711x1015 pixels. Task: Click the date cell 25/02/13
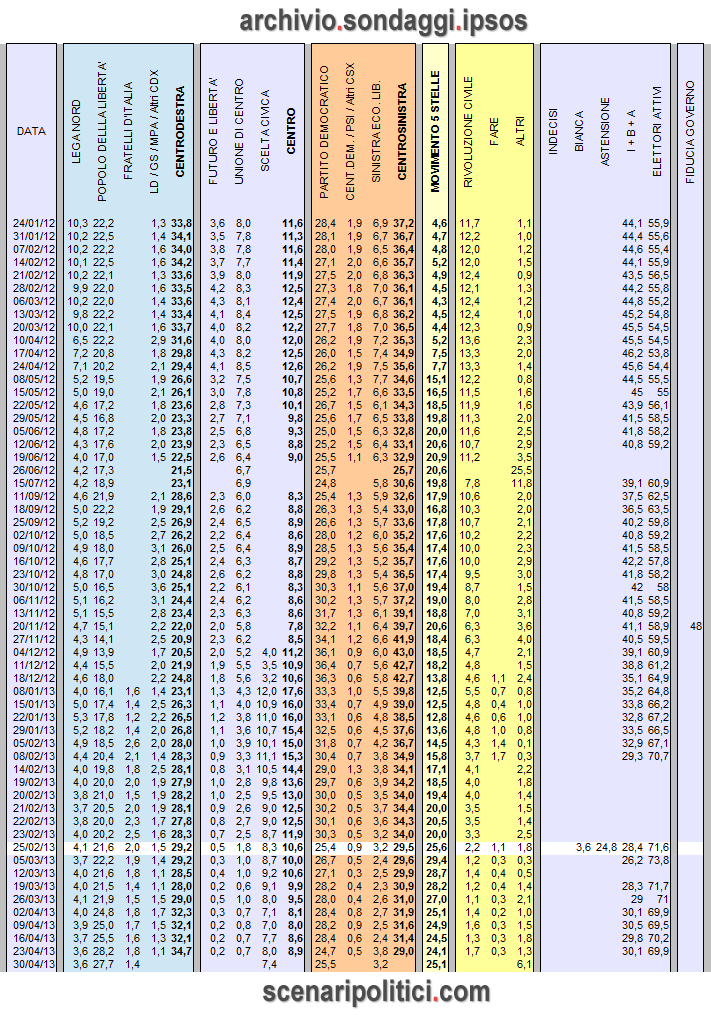pyautogui.click(x=34, y=847)
